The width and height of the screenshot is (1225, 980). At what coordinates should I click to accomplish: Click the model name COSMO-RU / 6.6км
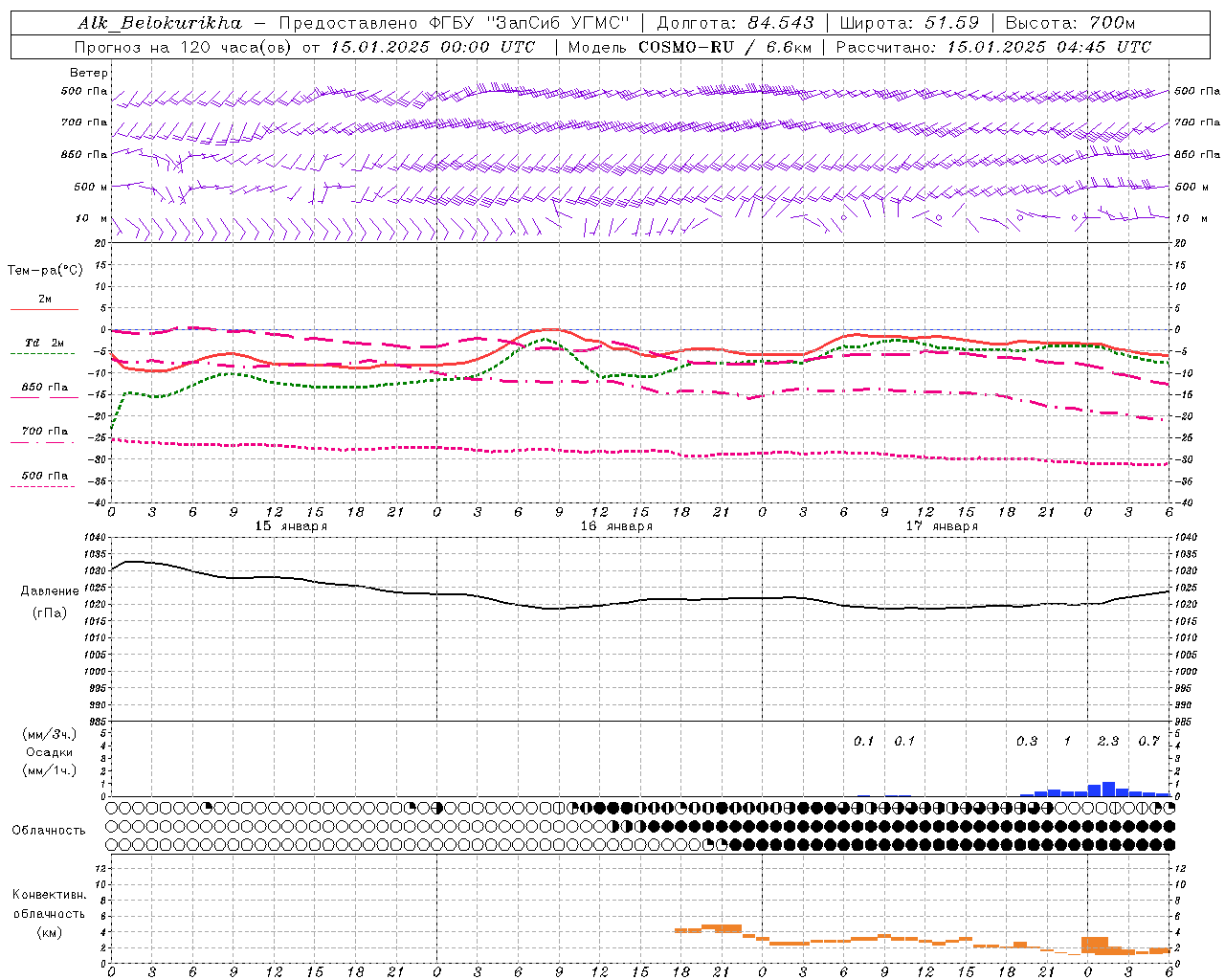pyautogui.click(x=724, y=46)
